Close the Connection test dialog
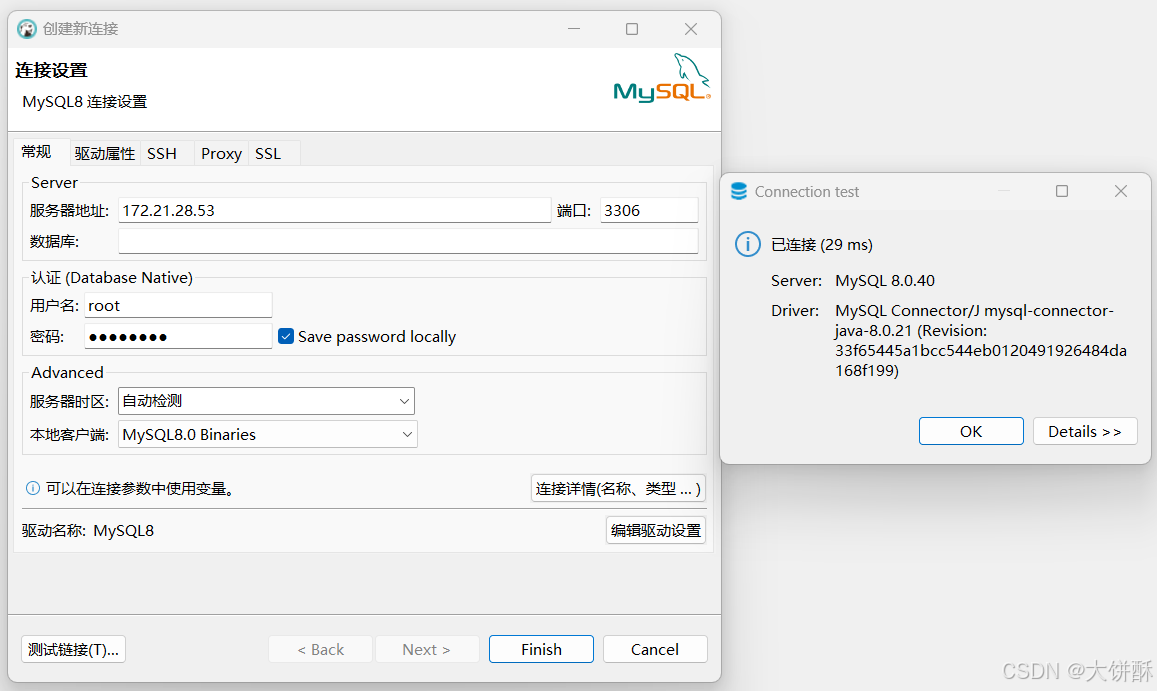This screenshot has width=1157, height=691. (x=1121, y=191)
